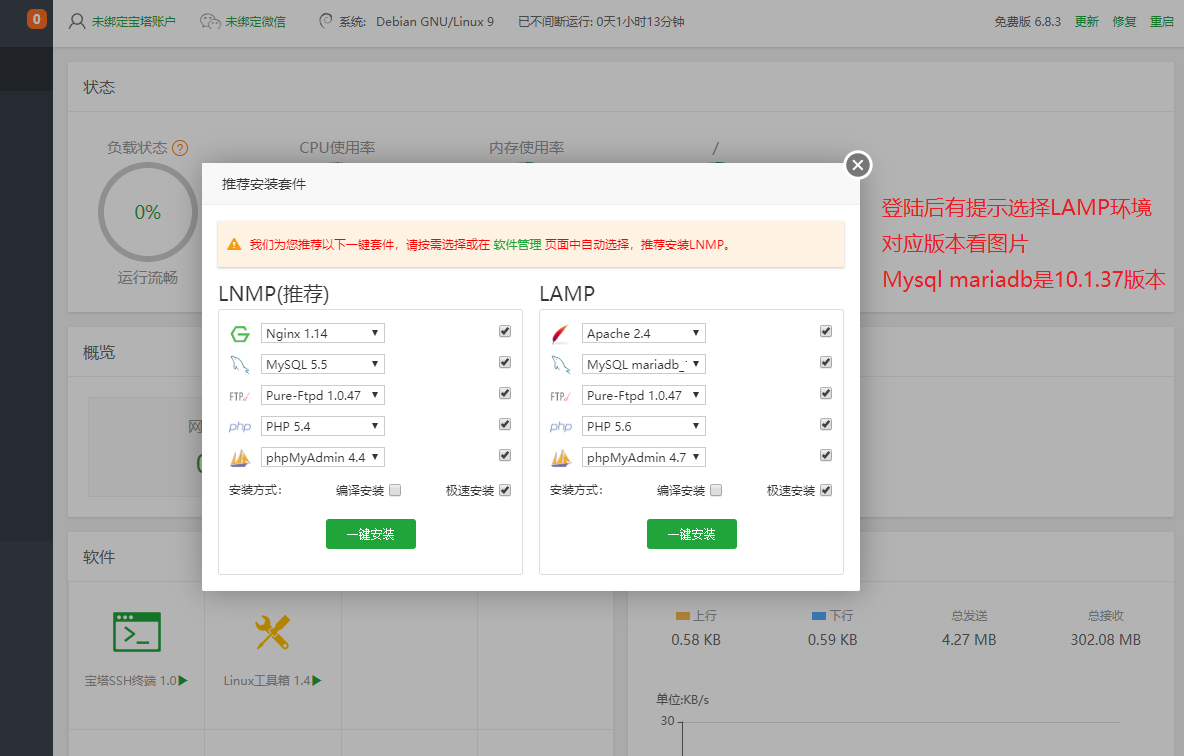Screen dimensions: 1184x756
Task: Open the PHP 5.6 version dropdown
Action: tap(643, 426)
